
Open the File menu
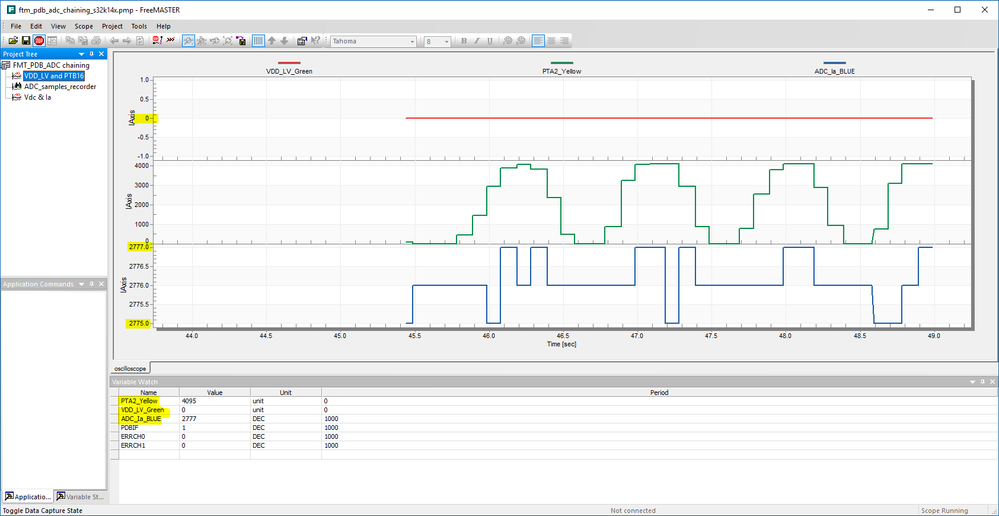(16, 26)
